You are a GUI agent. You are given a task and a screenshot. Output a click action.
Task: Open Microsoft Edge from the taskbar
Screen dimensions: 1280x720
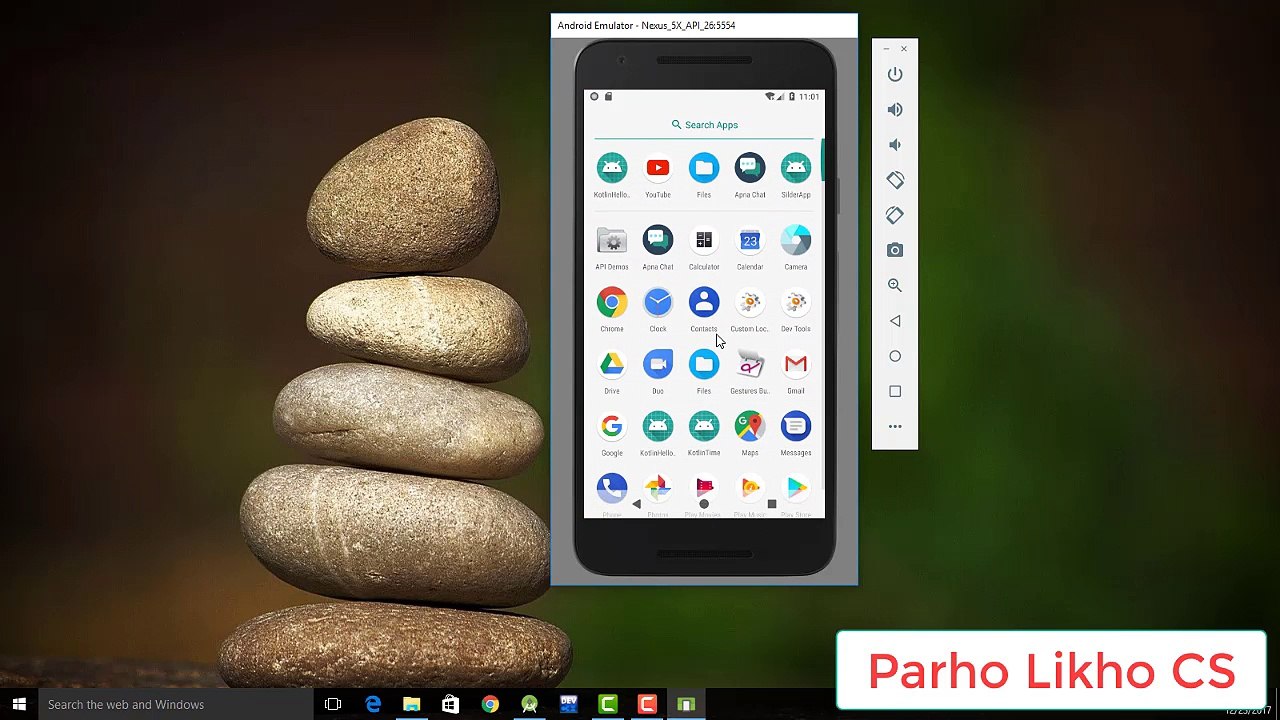pyautogui.click(x=373, y=705)
